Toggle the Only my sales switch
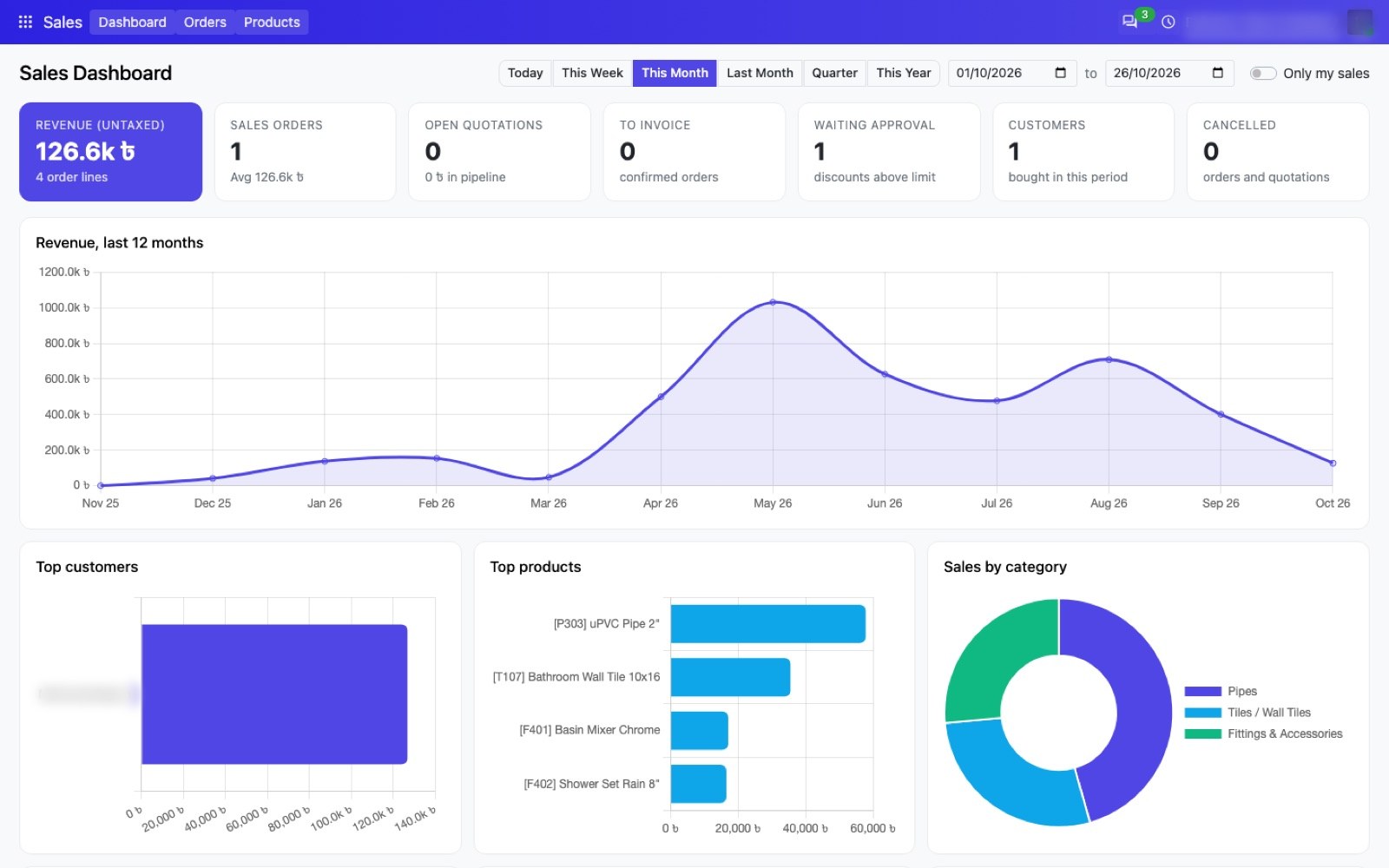 tap(1262, 74)
